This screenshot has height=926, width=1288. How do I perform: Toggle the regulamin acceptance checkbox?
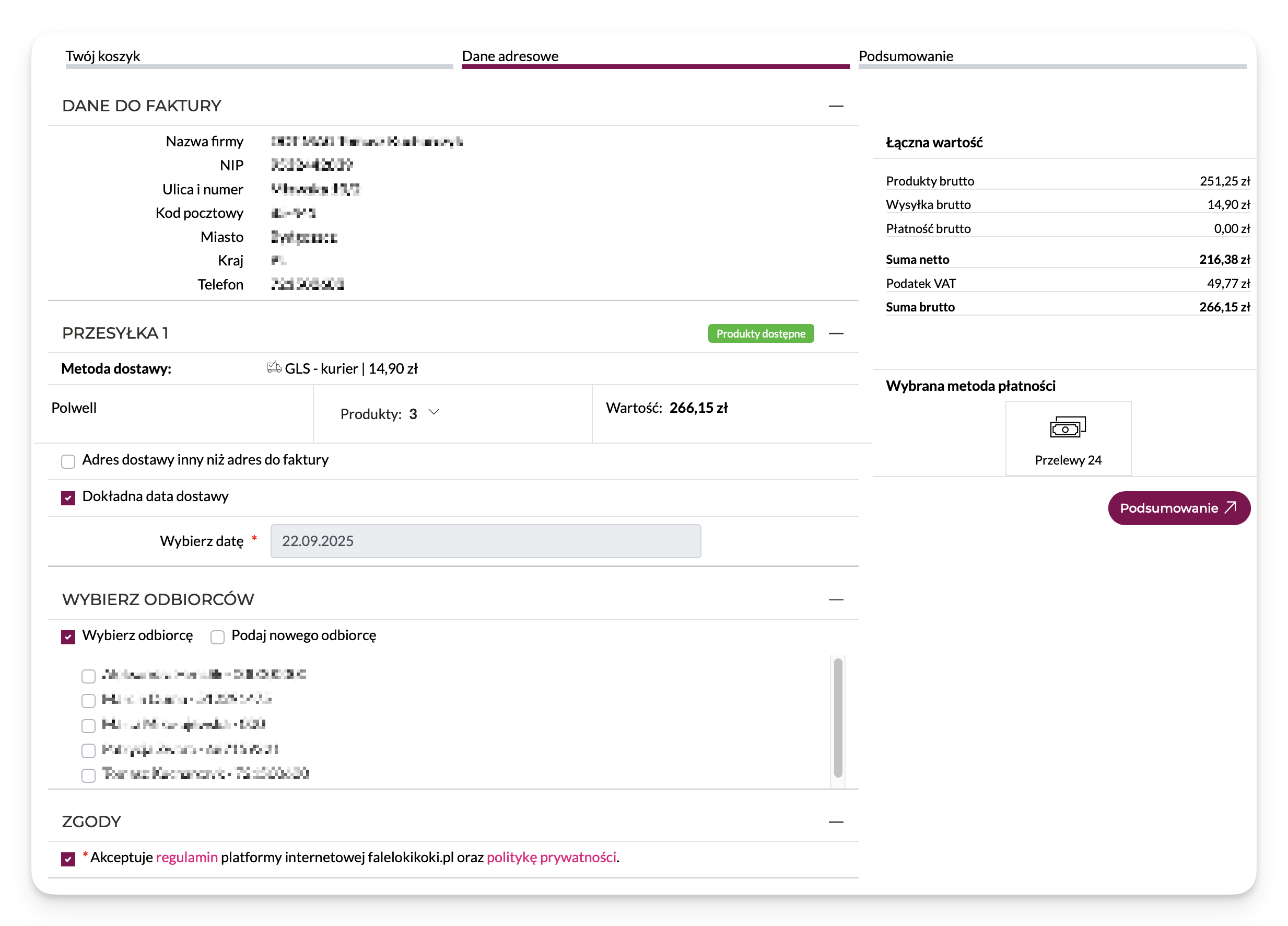point(68,859)
